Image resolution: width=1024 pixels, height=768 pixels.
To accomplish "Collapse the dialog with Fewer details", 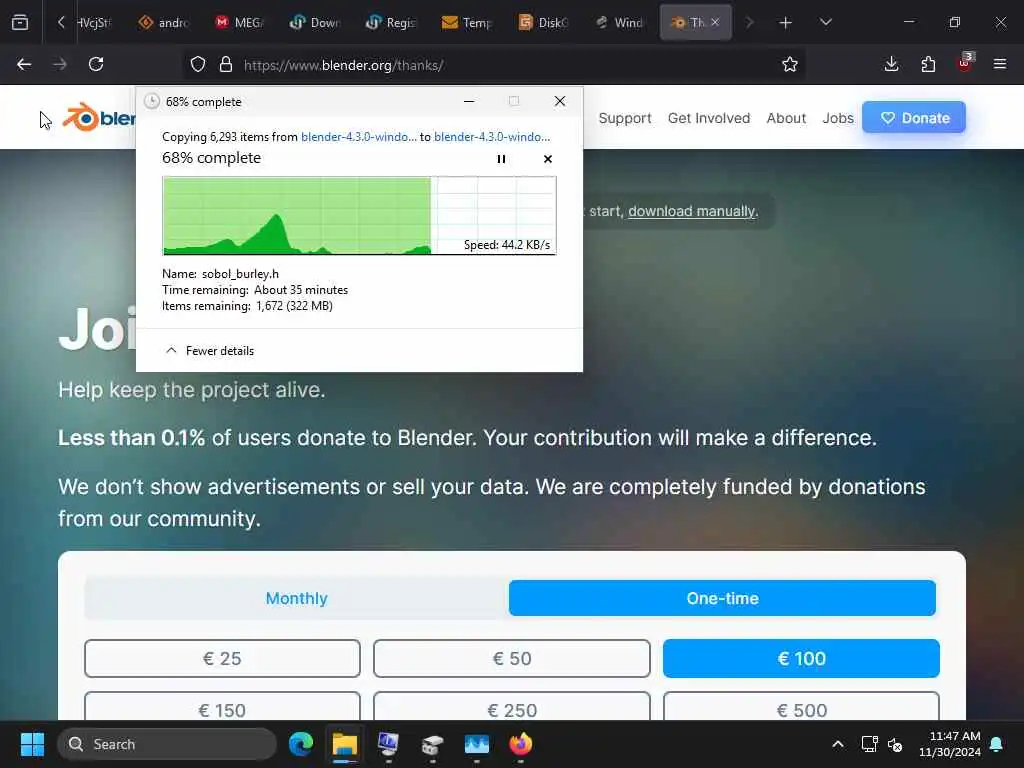I will 210,351.
